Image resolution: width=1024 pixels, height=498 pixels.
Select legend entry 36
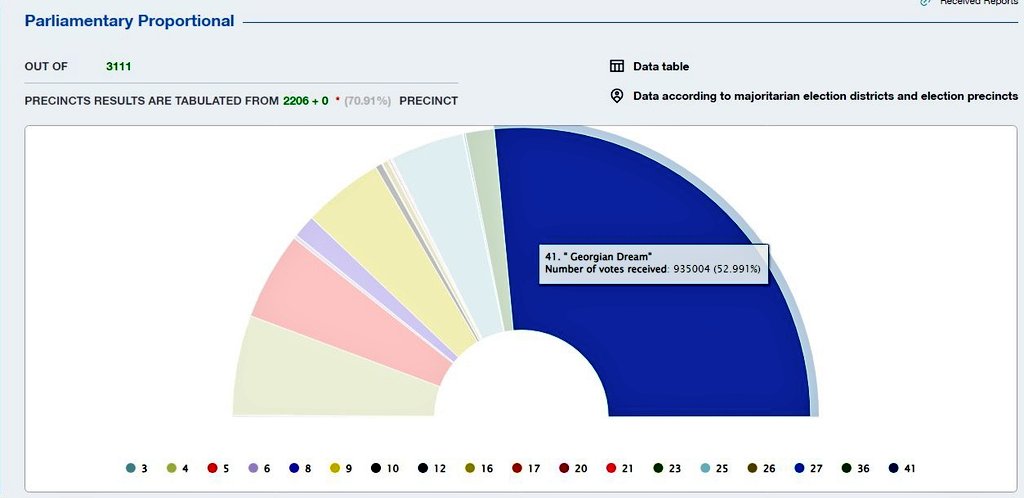click(x=855, y=468)
